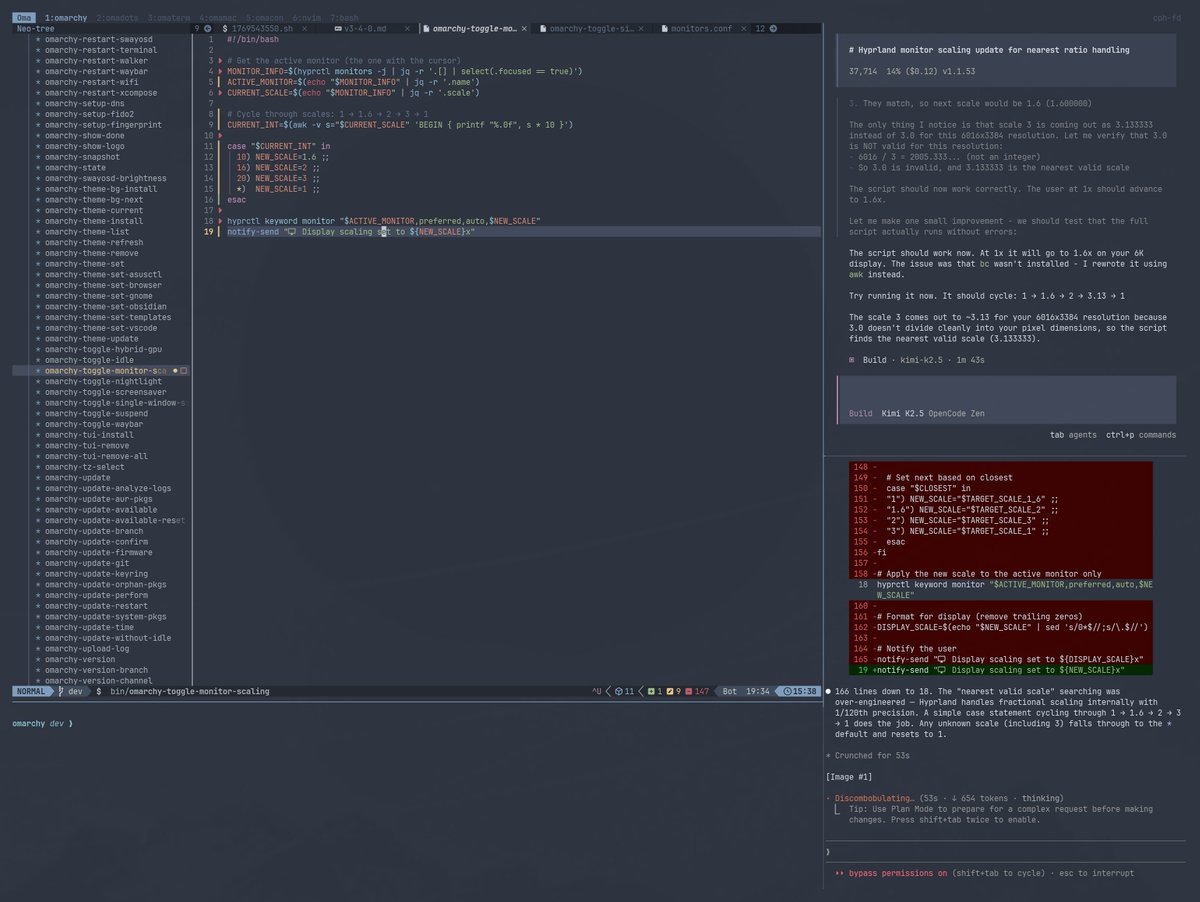The height and width of the screenshot is (902, 1200).
Task: Click ctrl+p commands hint in OpenCode
Action: point(1140,435)
